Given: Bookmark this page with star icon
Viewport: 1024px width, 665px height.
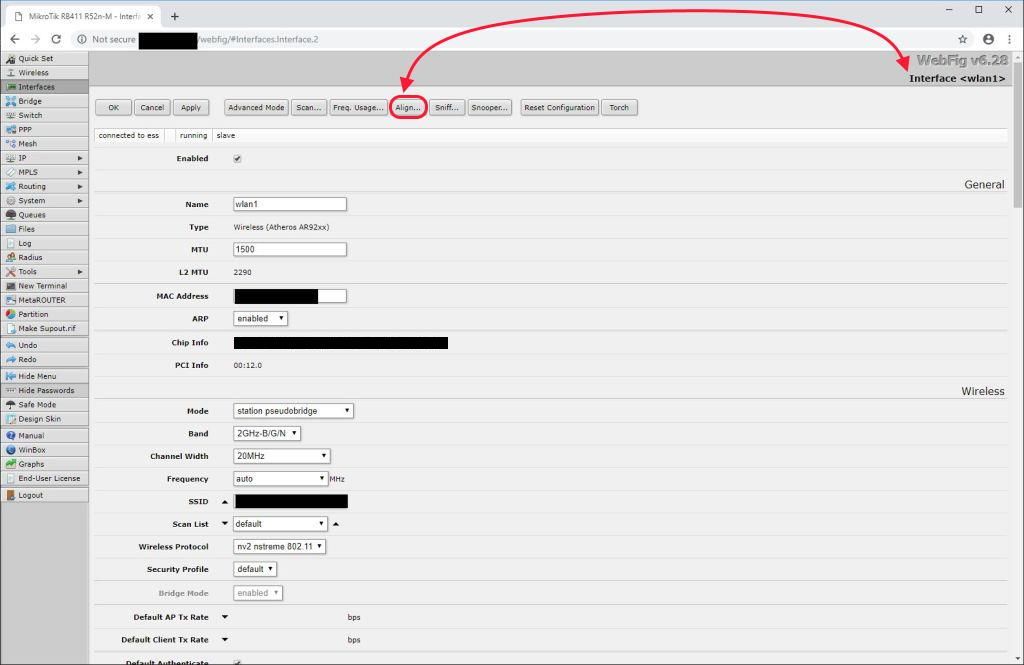Looking at the screenshot, I should click(x=963, y=39).
